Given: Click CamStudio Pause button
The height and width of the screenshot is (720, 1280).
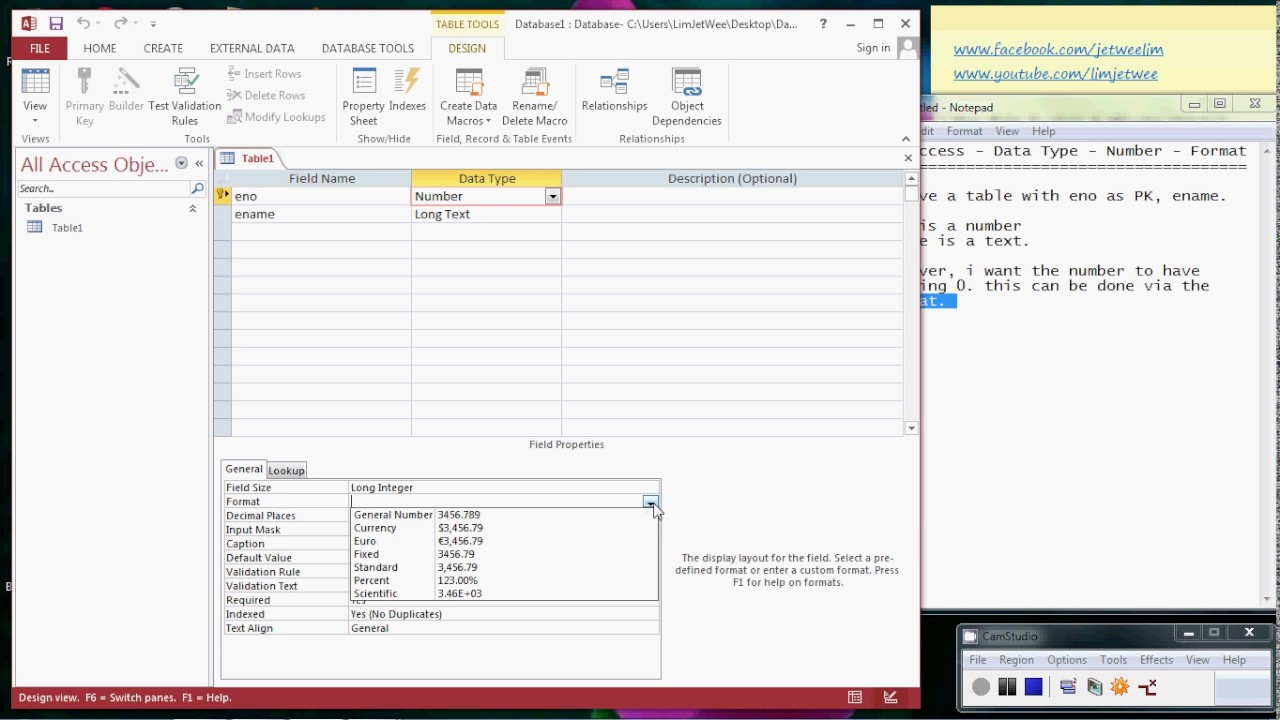Looking at the screenshot, I should [1007, 686].
